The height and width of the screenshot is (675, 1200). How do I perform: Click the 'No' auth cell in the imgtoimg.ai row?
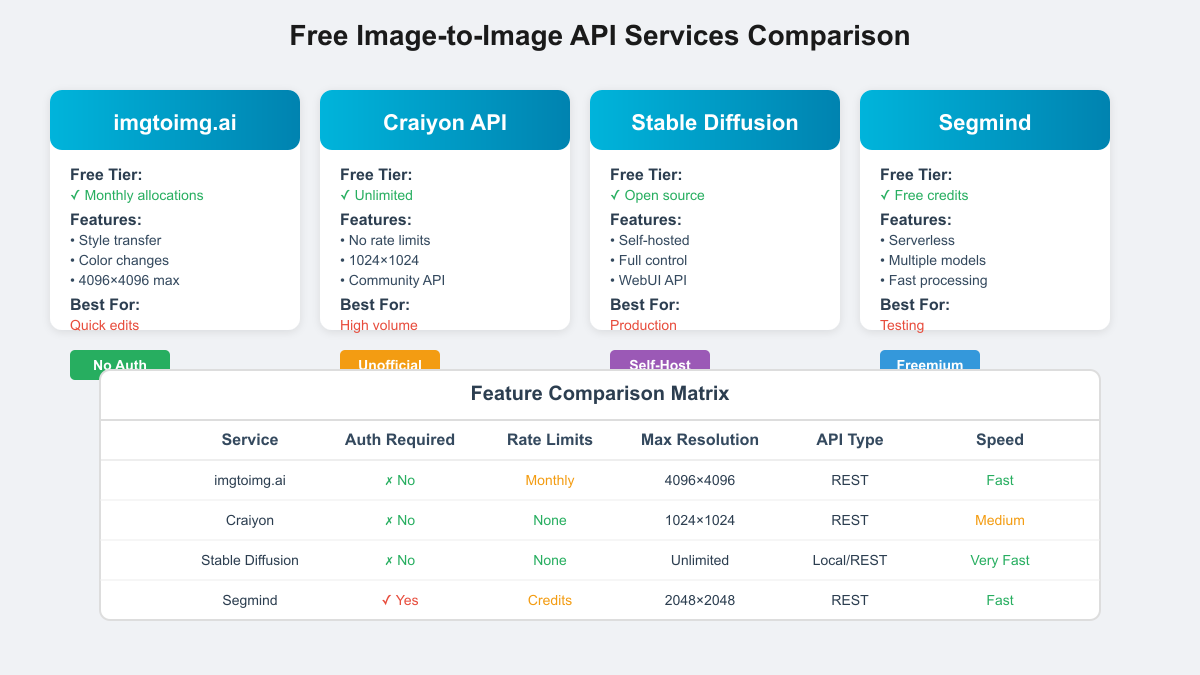(400, 480)
